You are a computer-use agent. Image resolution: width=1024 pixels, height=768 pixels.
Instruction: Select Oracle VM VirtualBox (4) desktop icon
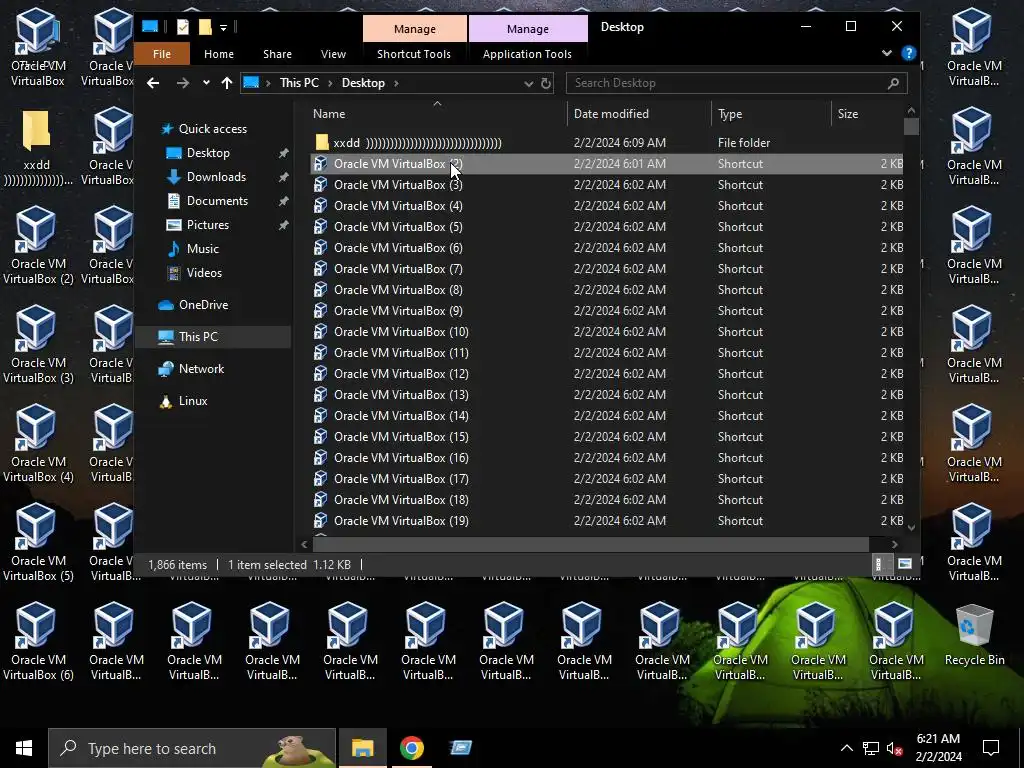38,444
